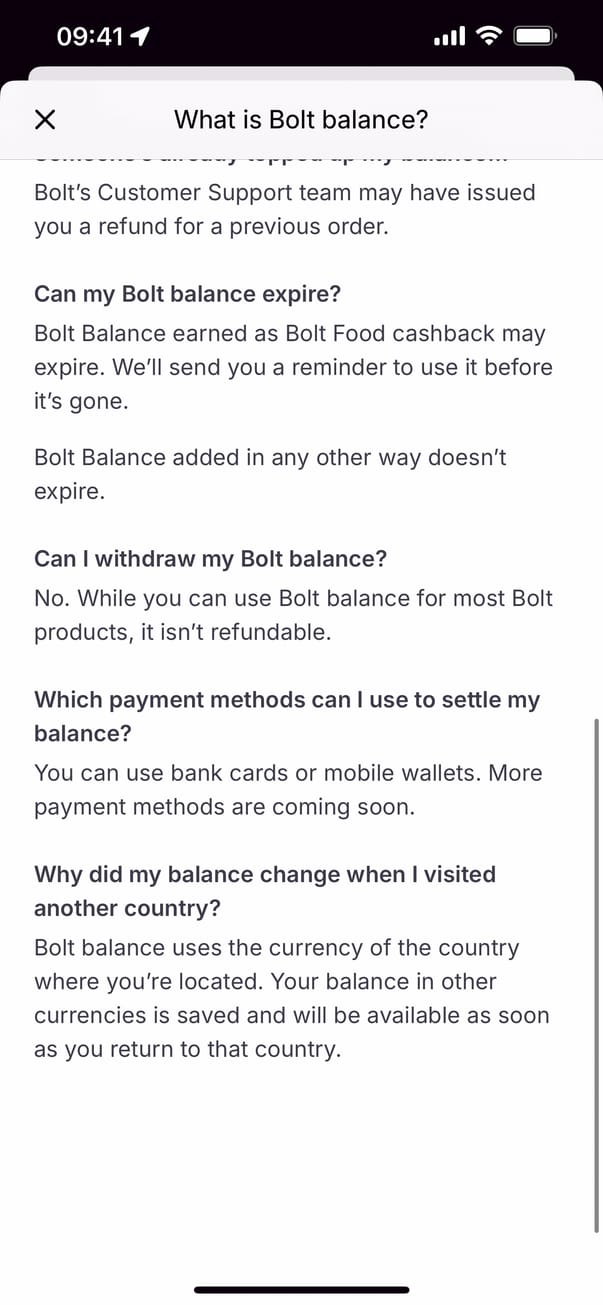
Task: Tap the Customer Support refund paragraph
Action: click(285, 209)
